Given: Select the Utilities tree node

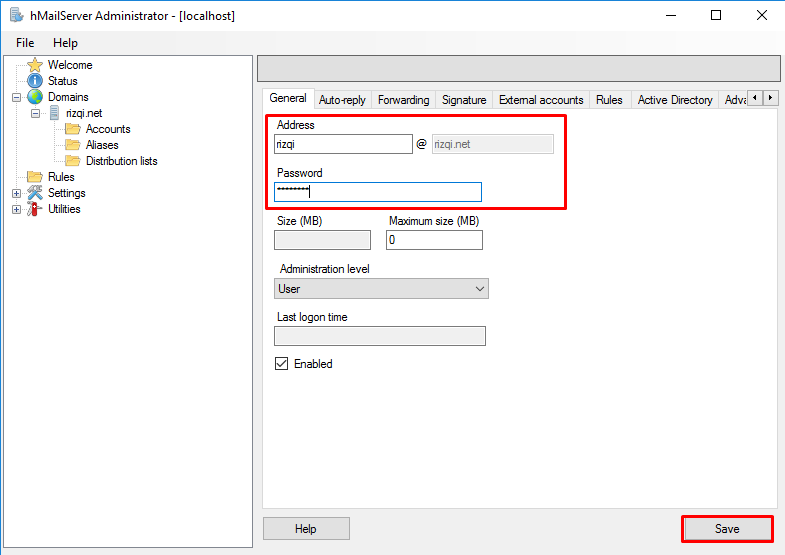Looking at the screenshot, I should pos(64,209).
